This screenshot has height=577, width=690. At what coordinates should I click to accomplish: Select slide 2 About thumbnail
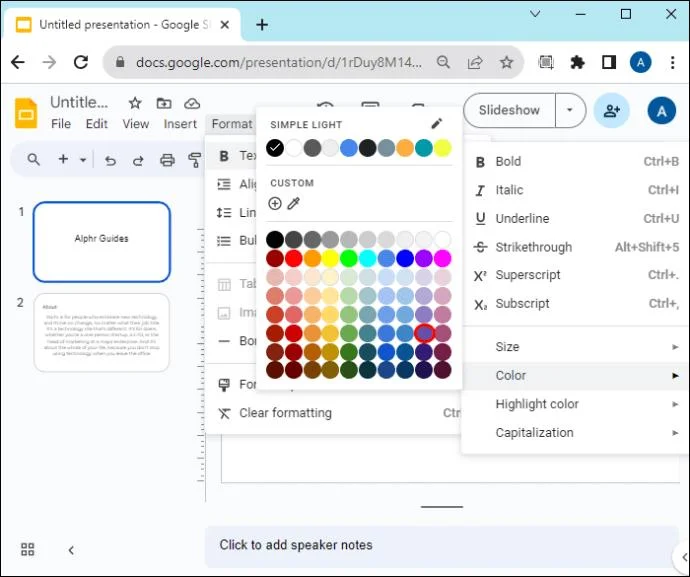pyautogui.click(x=102, y=333)
